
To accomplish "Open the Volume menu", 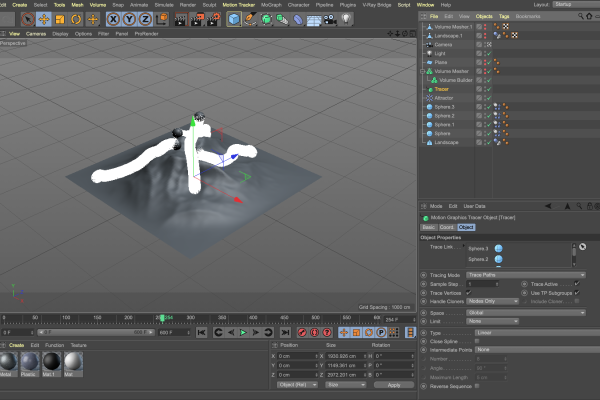I will [98, 5].
